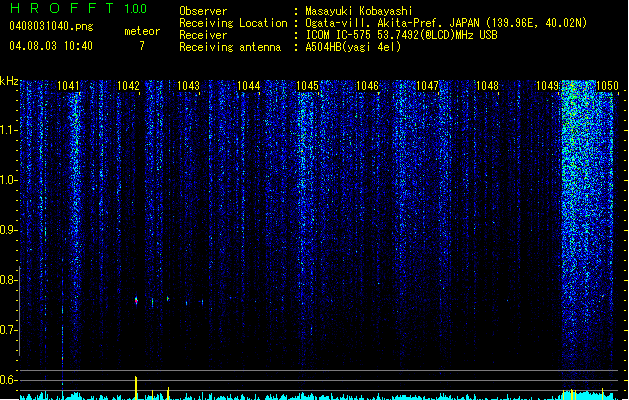Viewport: 629px width, 400px height.
Task: Click the Receiving antenna label
Action: click(x=230, y=47)
